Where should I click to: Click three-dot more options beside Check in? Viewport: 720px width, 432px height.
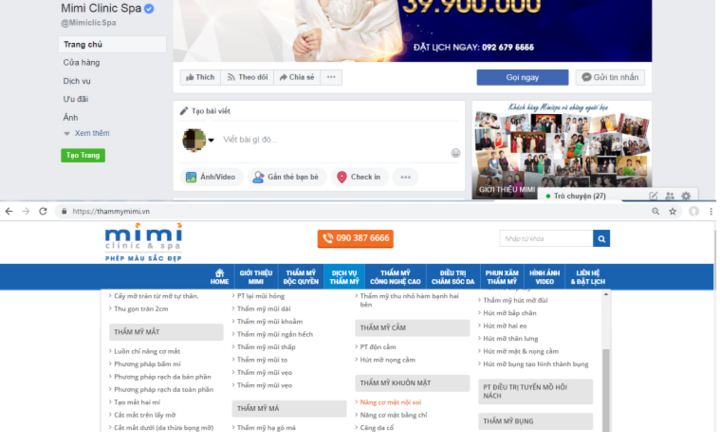pyautogui.click(x=405, y=177)
